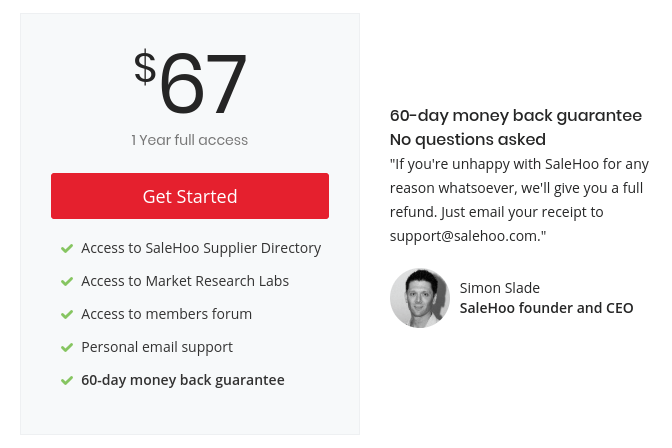Click 'Personal email support' list item
The width and height of the screenshot is (672, 448).
coord(157,347)
